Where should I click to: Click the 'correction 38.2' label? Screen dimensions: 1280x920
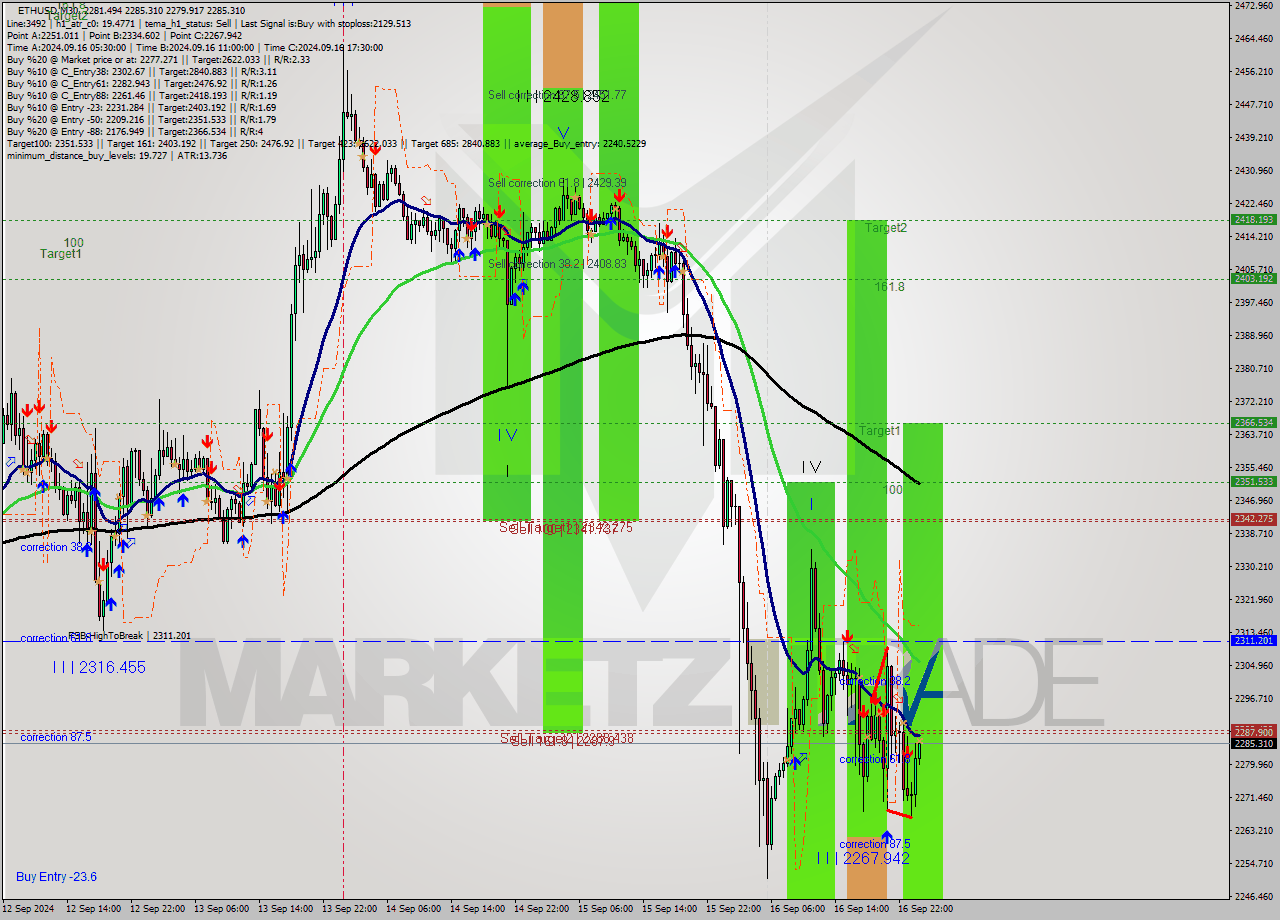click(875, 681)
